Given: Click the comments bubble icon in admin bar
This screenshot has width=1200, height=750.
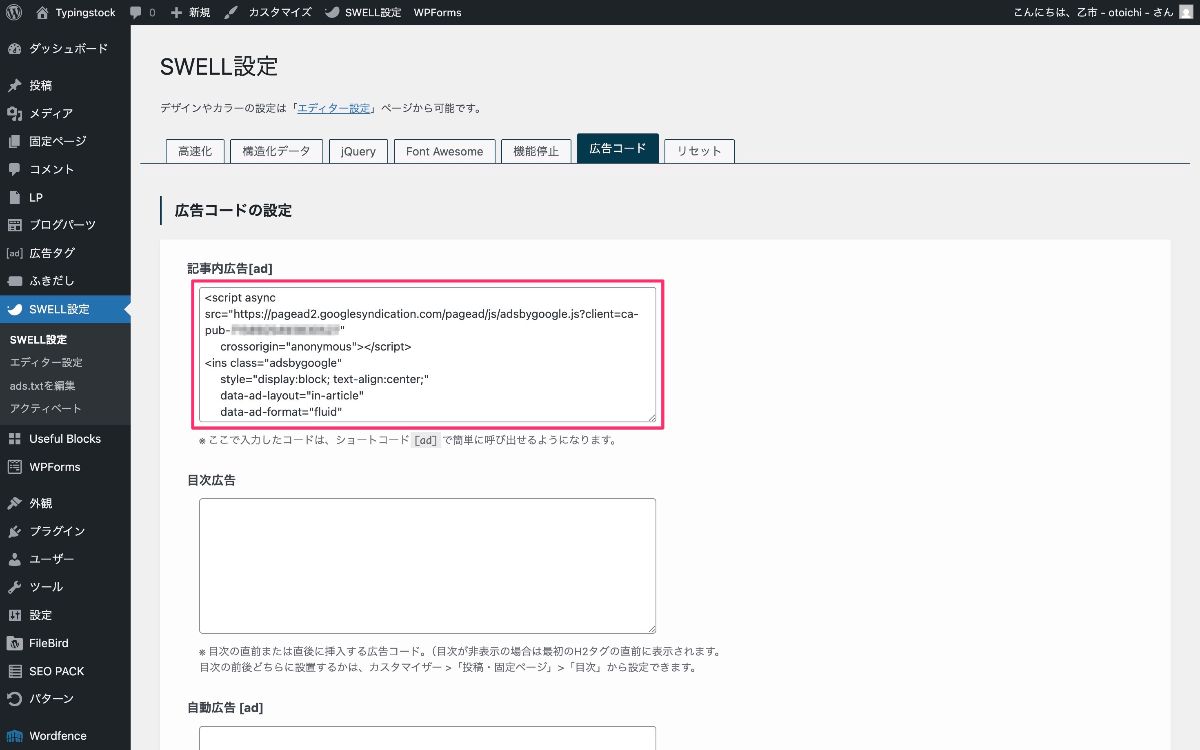Looking at the screenshot, I should pyautogui.click(x=135, y=13).
